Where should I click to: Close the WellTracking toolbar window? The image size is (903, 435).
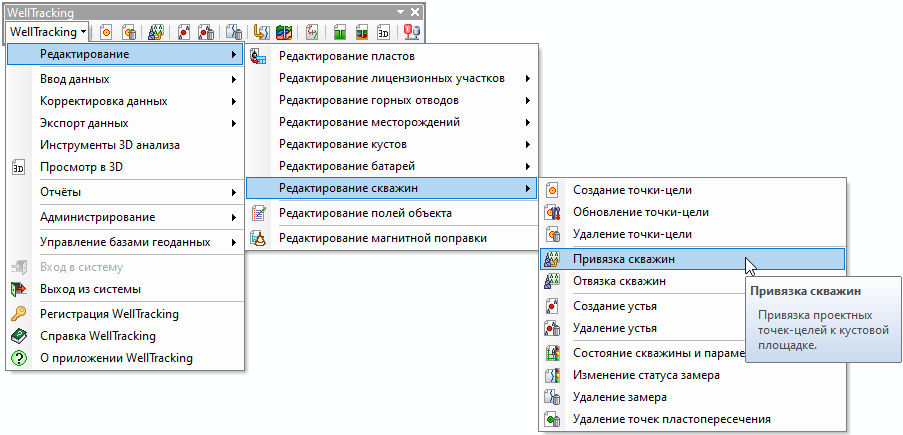tap(415, 12)
